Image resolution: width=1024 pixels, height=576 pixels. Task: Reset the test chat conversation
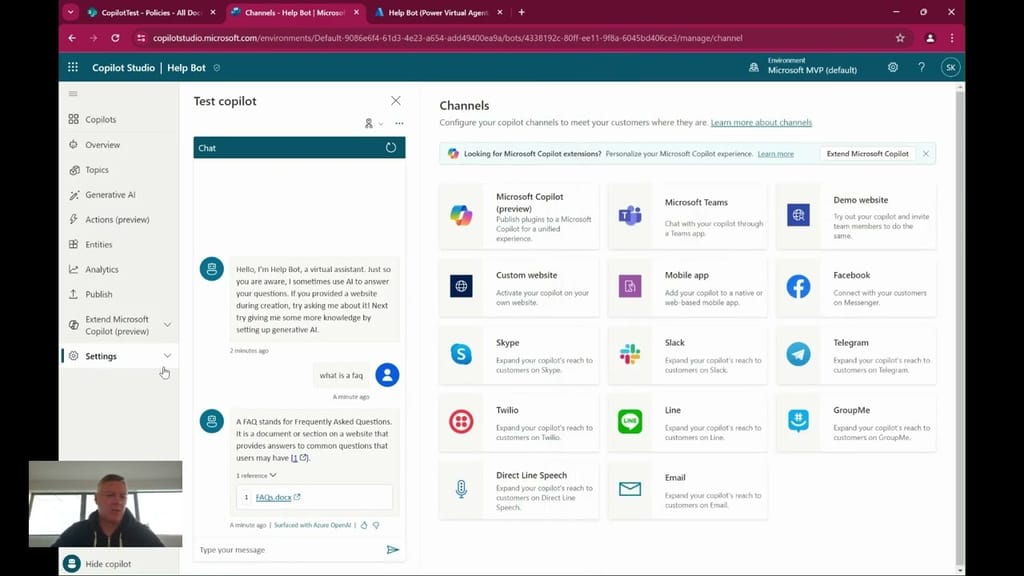(x=391, y=148)
